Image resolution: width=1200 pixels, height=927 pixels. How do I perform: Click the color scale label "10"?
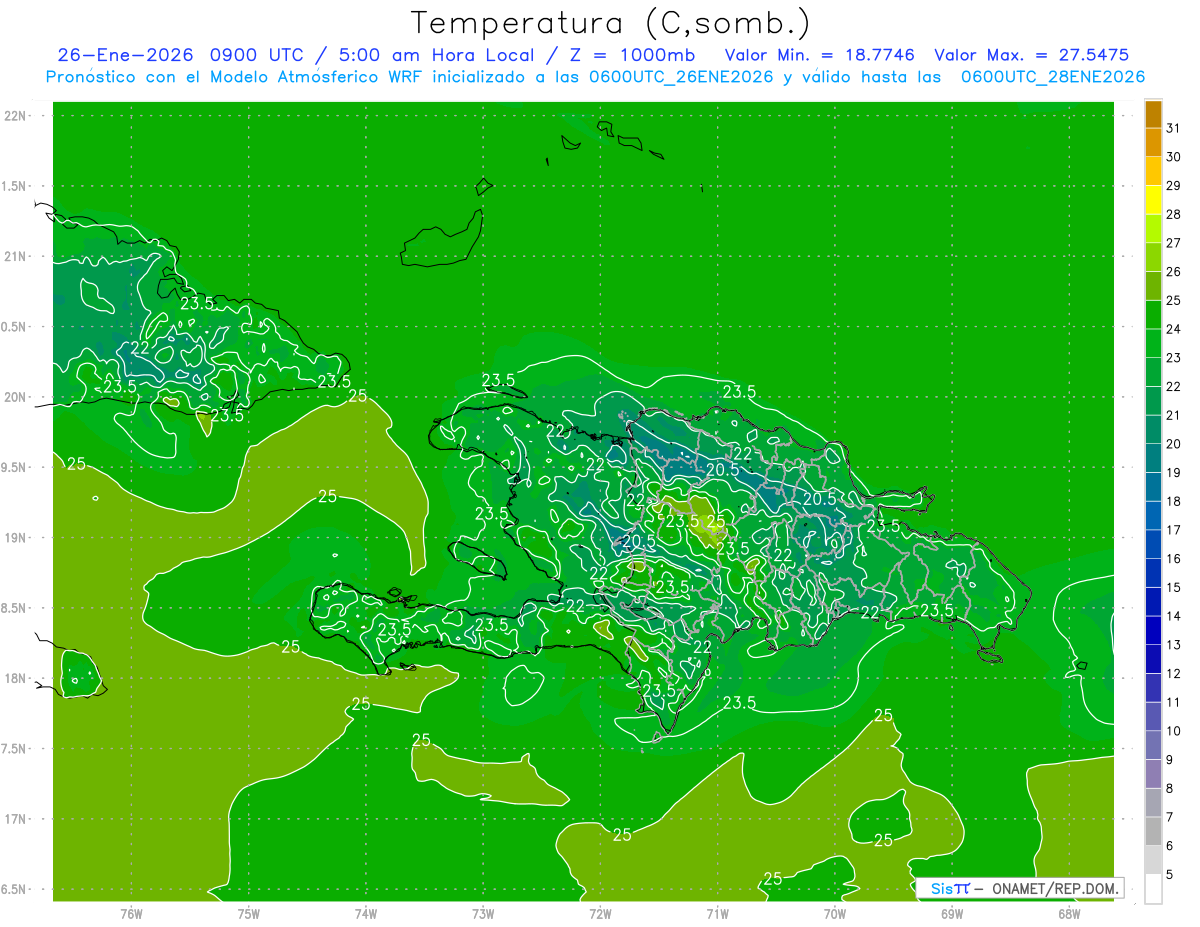1173,731
